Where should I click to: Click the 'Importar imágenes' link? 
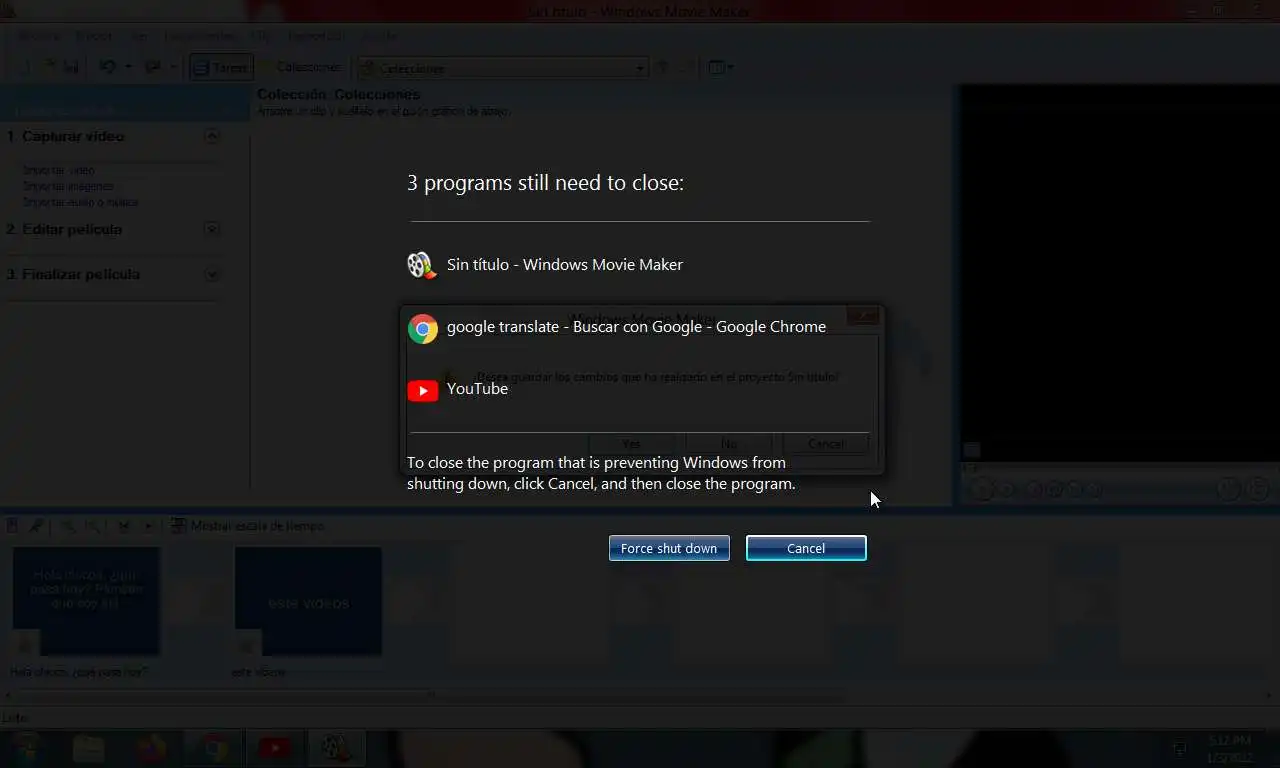[68, 186]
